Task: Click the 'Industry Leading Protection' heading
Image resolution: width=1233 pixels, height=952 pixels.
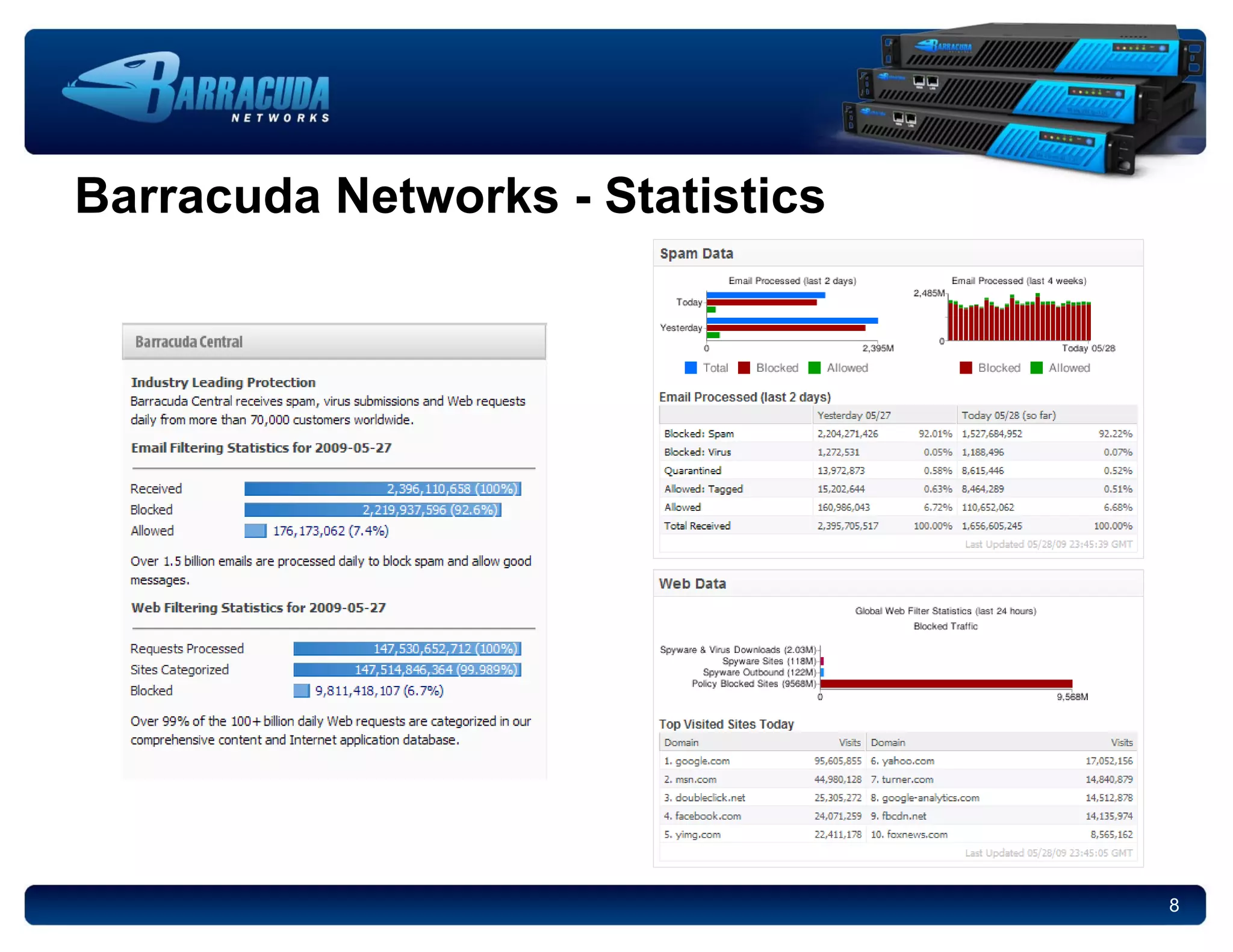Action: (x=223, y=382)
